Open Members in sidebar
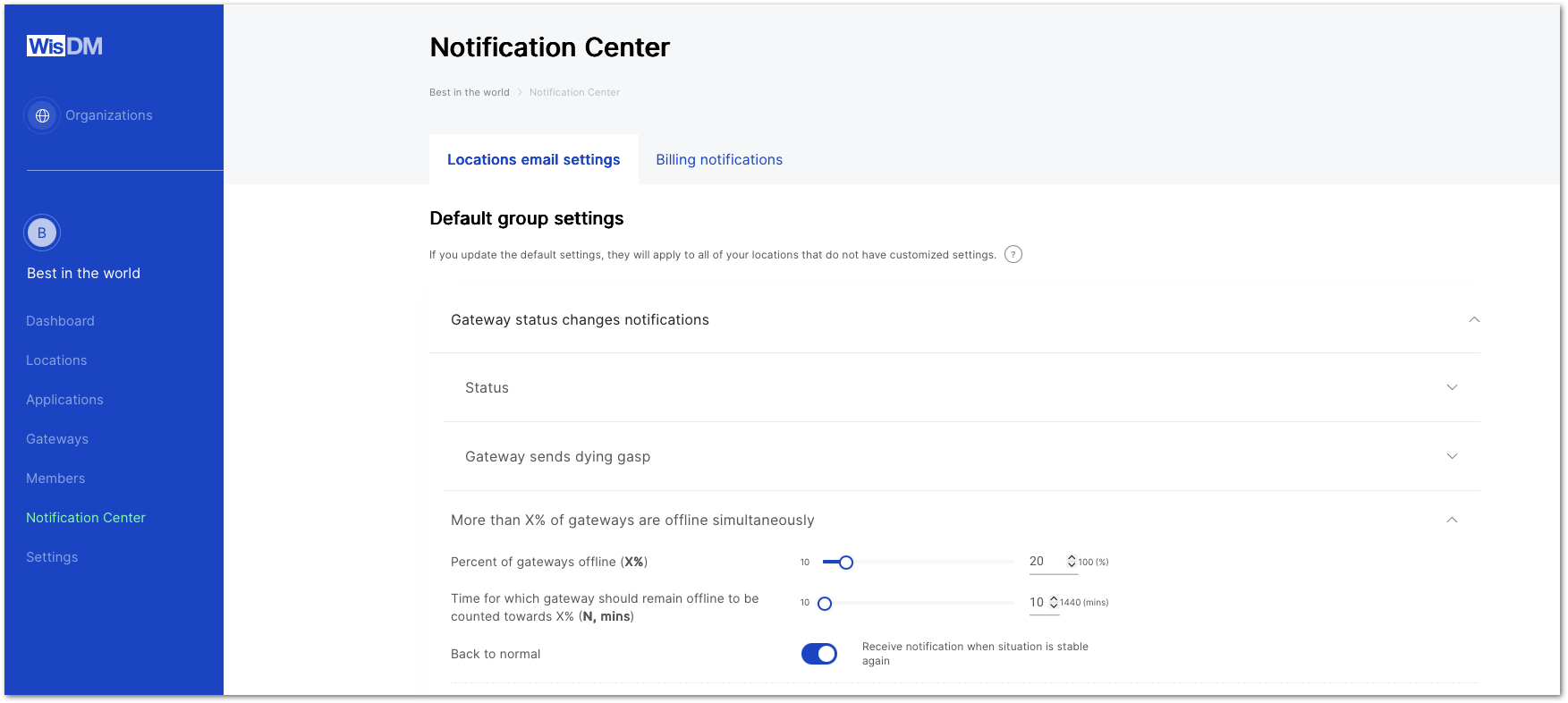Screen dimensions: 1568x703 tap(55, 479)
